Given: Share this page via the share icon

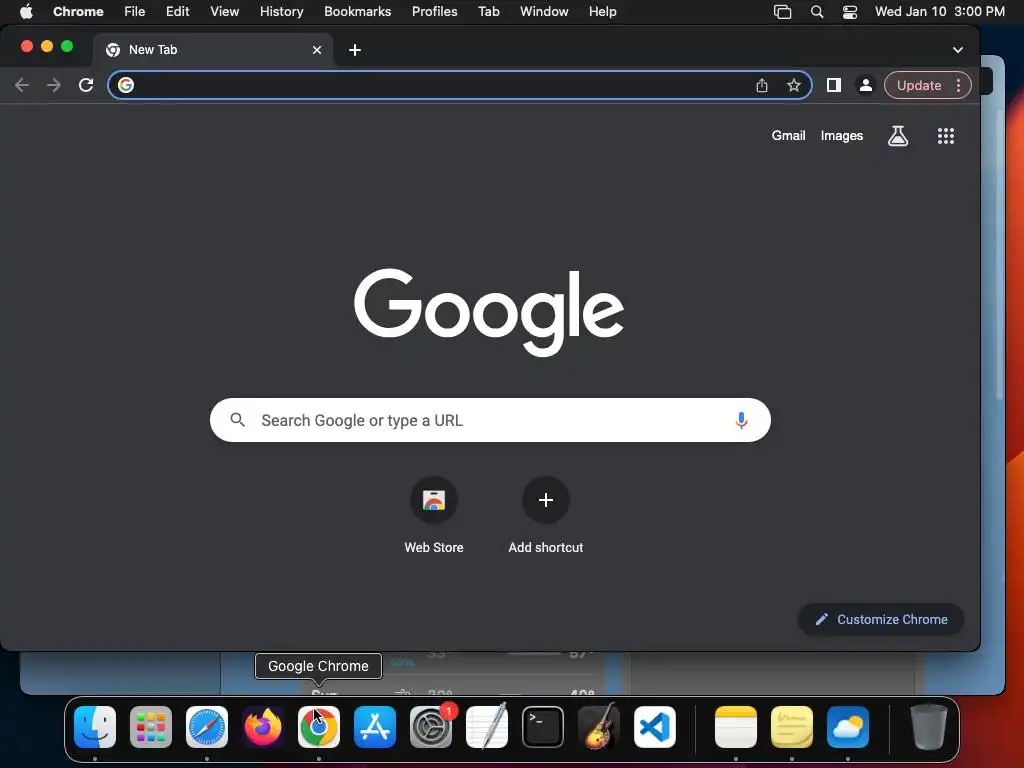Looking at the screenshot, I should click(761, 85).
